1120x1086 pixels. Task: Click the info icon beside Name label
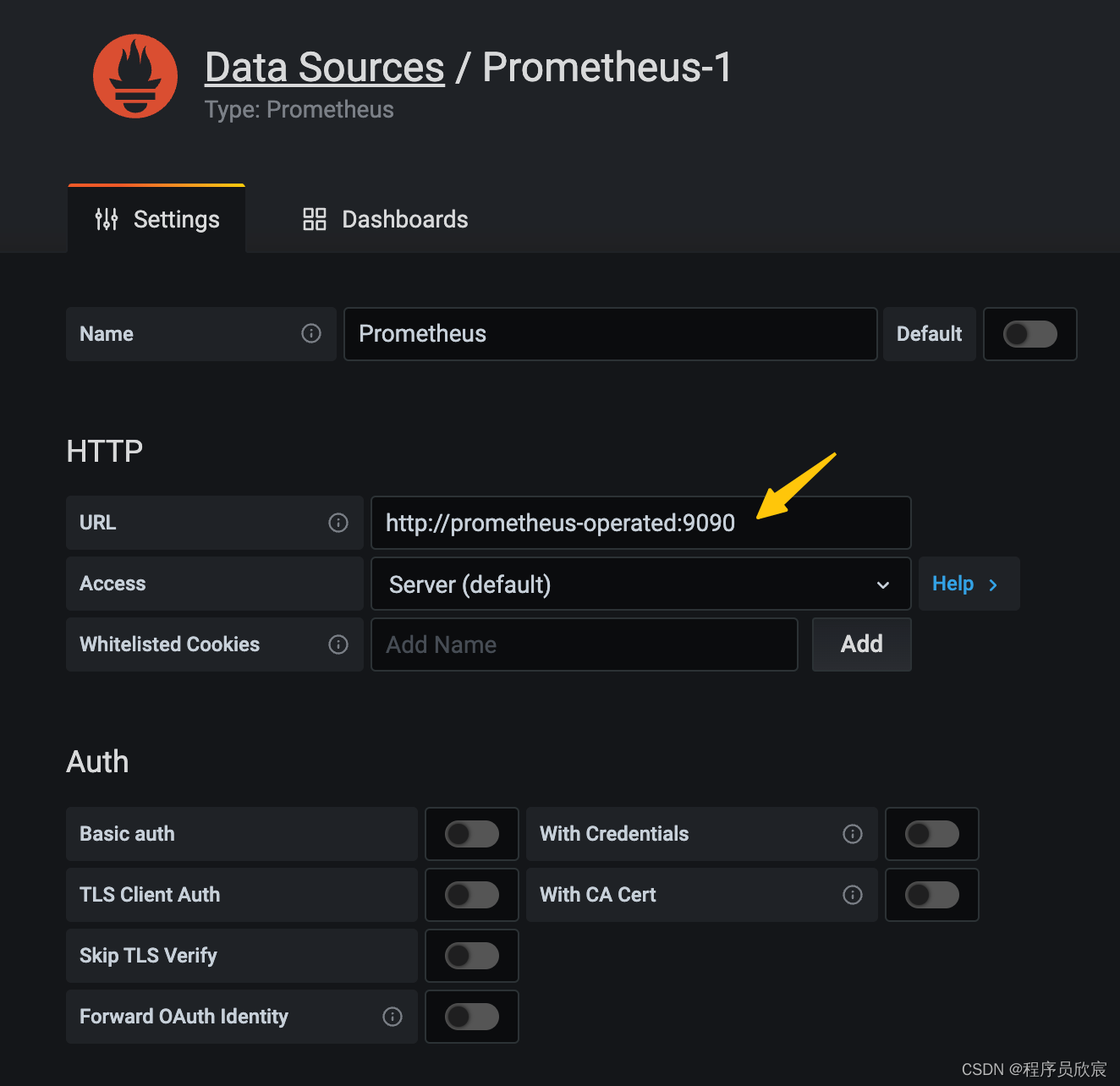[311, 333]
